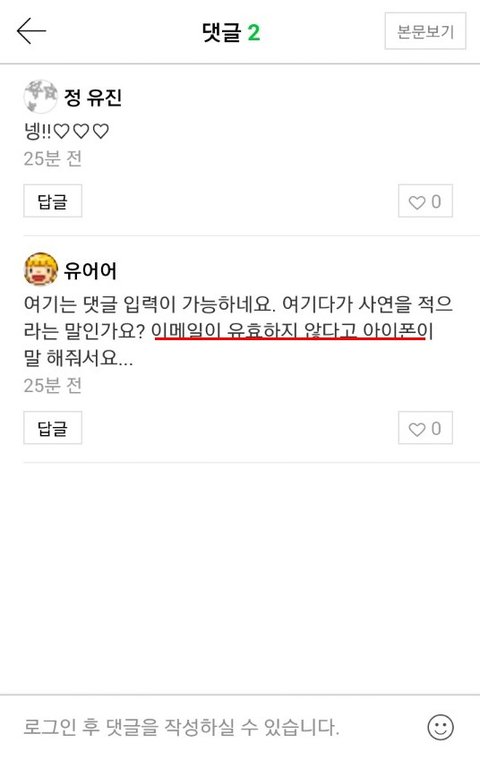Tap 유어어's cartoon face avatar

(41, 269)
